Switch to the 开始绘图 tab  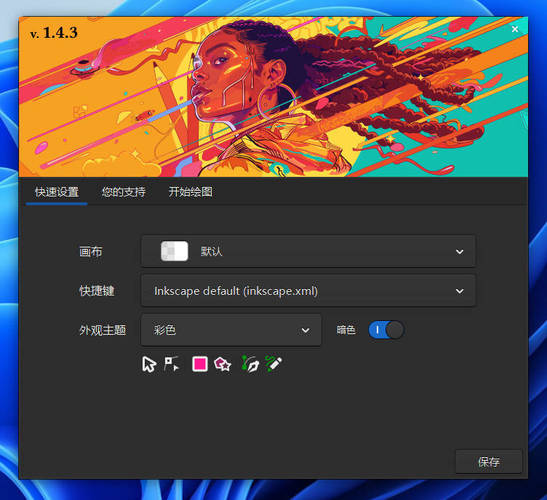[x=190, y=192]
